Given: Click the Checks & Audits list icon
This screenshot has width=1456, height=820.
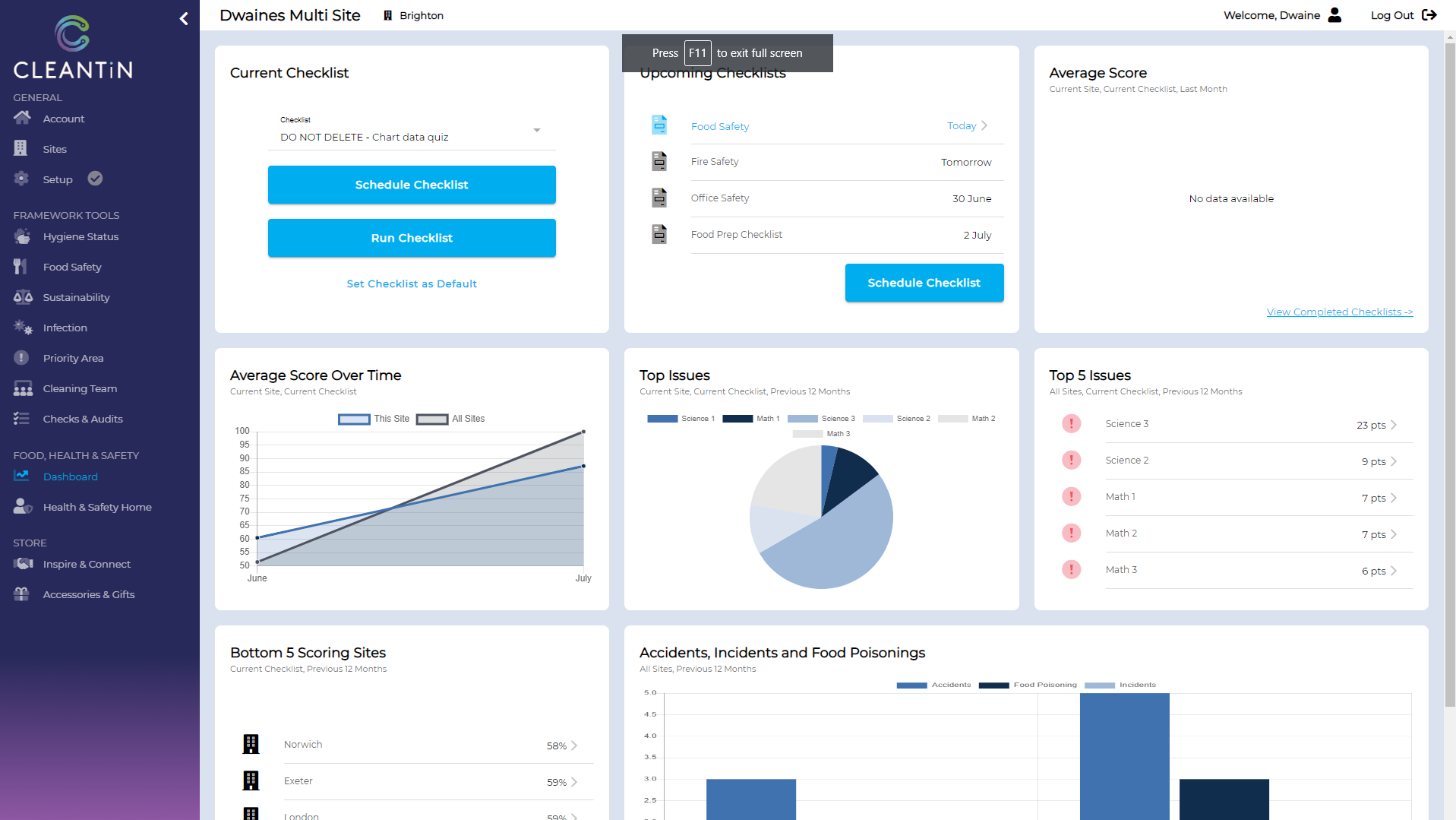Looking at the screenshot, I should point(21,418).
